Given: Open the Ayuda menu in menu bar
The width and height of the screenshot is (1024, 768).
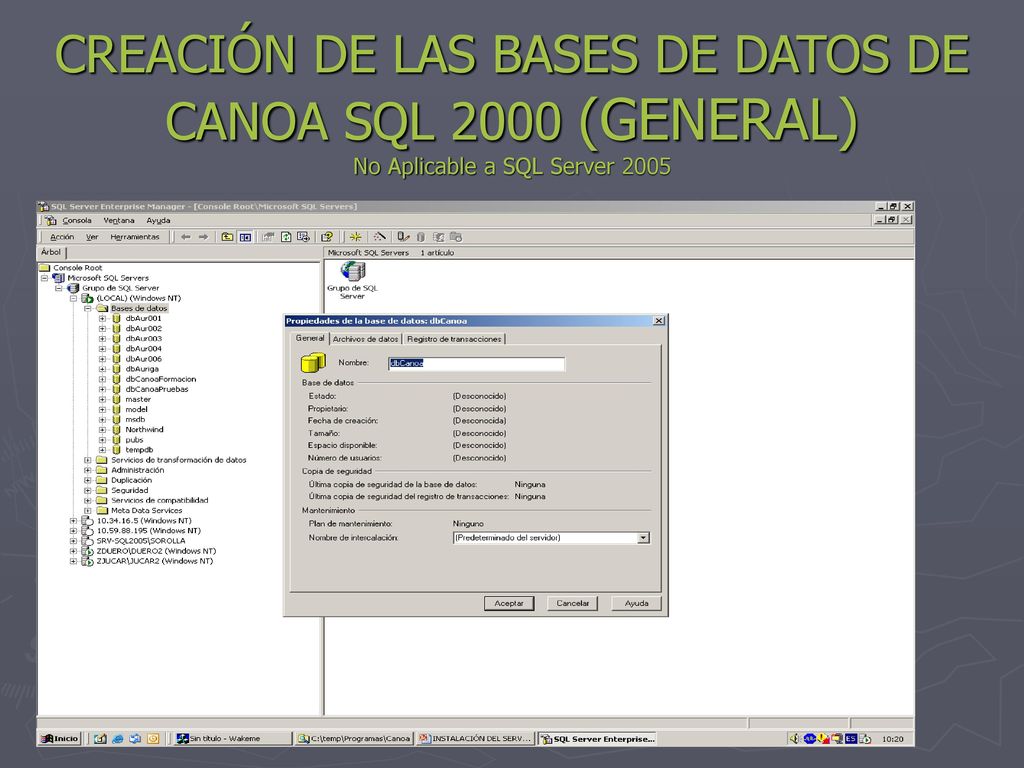Looking at the screenshot, I should [x=158, y=221].
